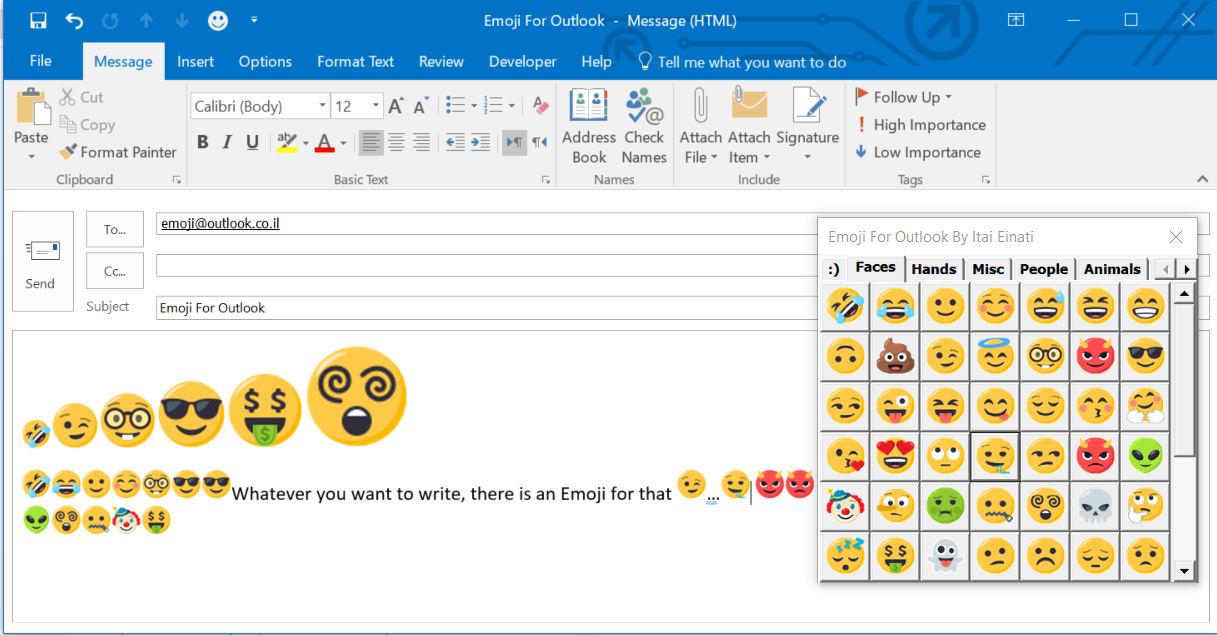Insert the skull emoji
This screenshot has width=1217, height=635.
(1095, 507)
